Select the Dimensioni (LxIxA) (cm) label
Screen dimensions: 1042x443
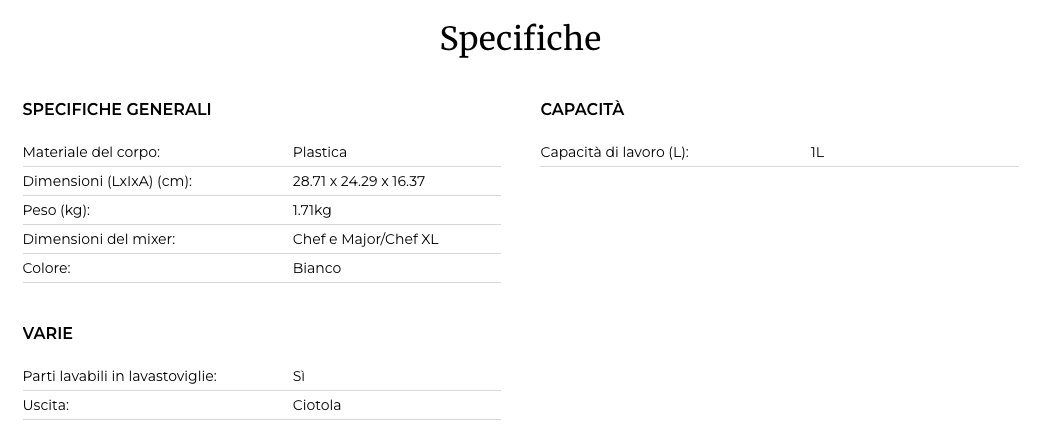(x=107, y=182)
